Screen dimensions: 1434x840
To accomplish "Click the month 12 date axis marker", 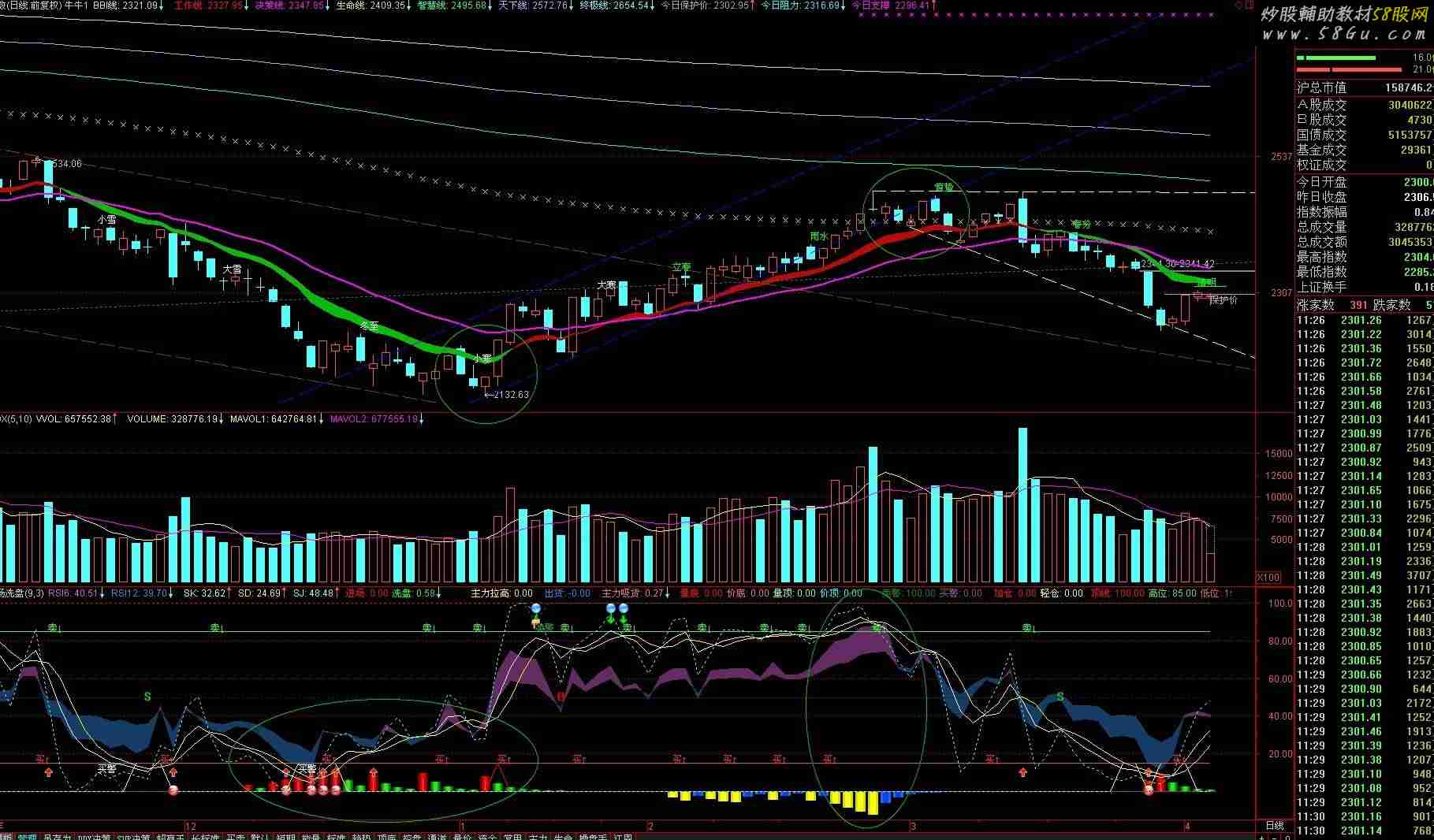I will point(191,827).
